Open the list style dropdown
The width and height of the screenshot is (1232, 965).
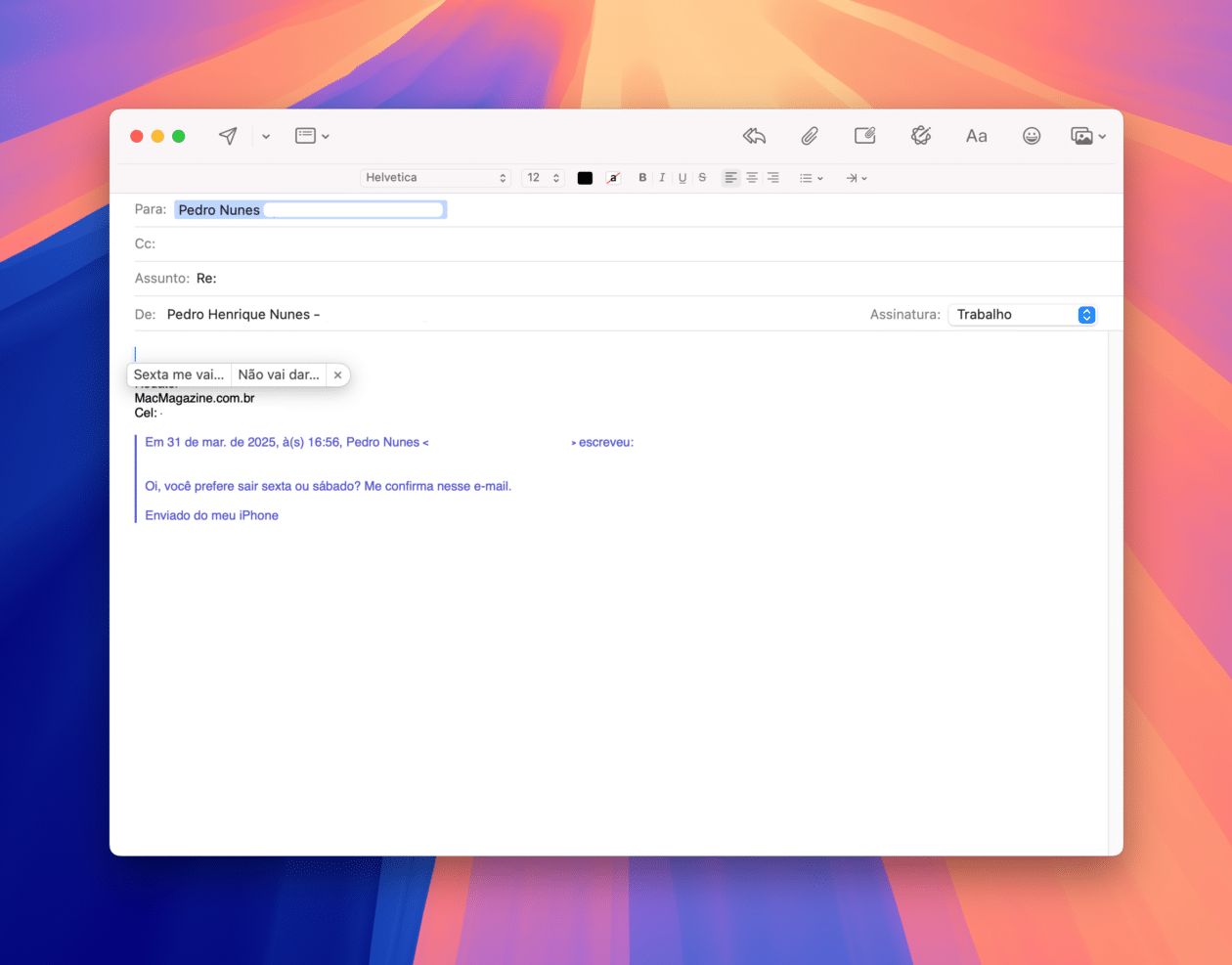pyautogui.click(x=812, y=178)
